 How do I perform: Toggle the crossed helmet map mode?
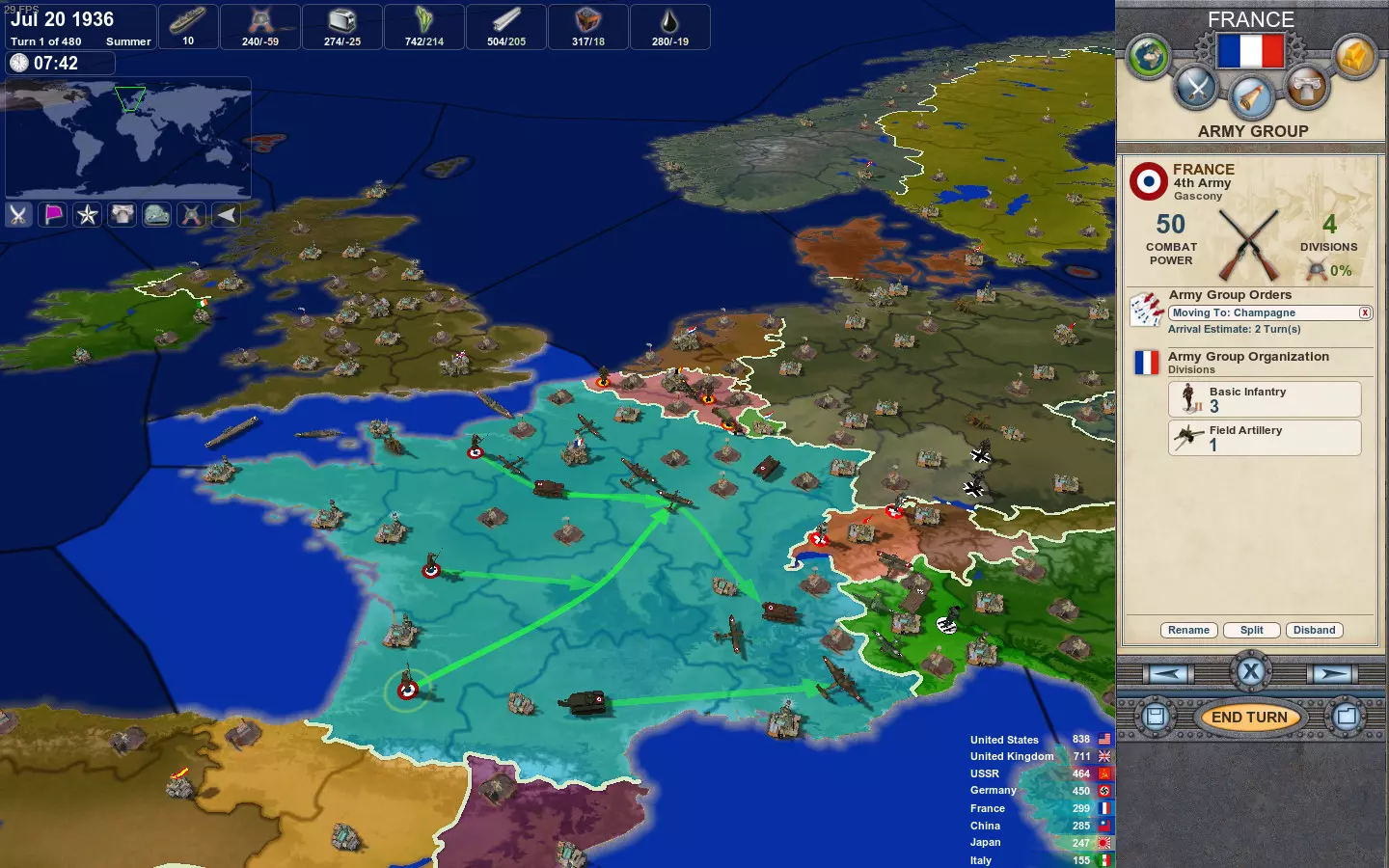click(192, 214)
